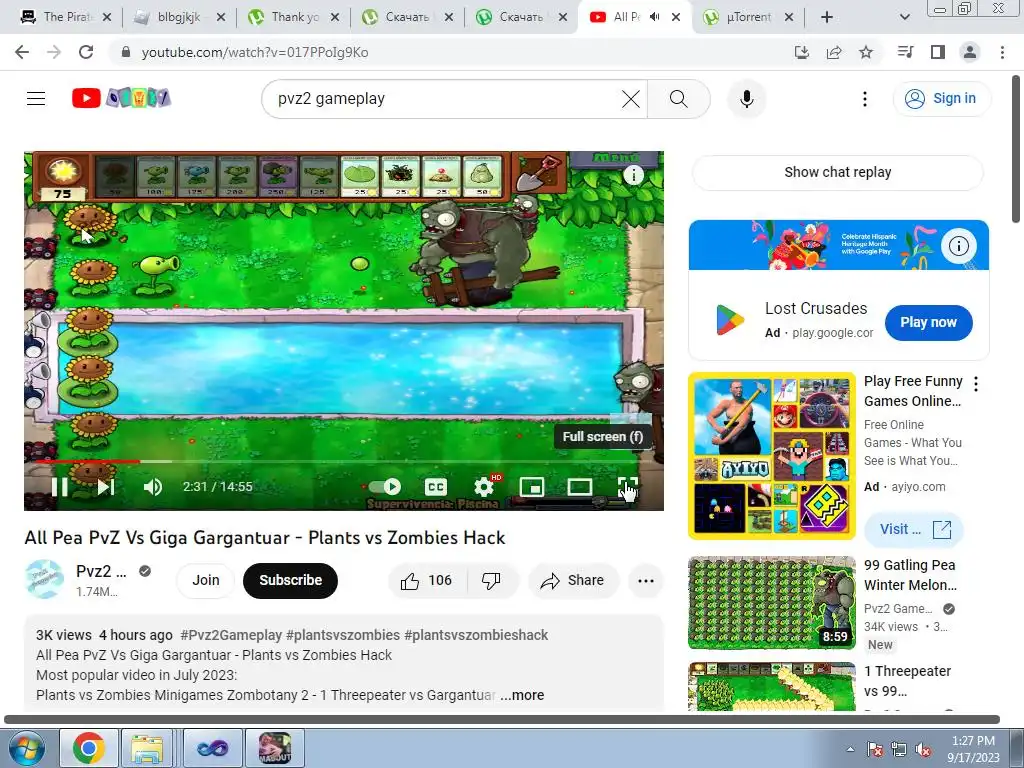Viewport: 1024px width, 768px height.
Task: Switch to The Pirate tab
Action: (65, 17)
